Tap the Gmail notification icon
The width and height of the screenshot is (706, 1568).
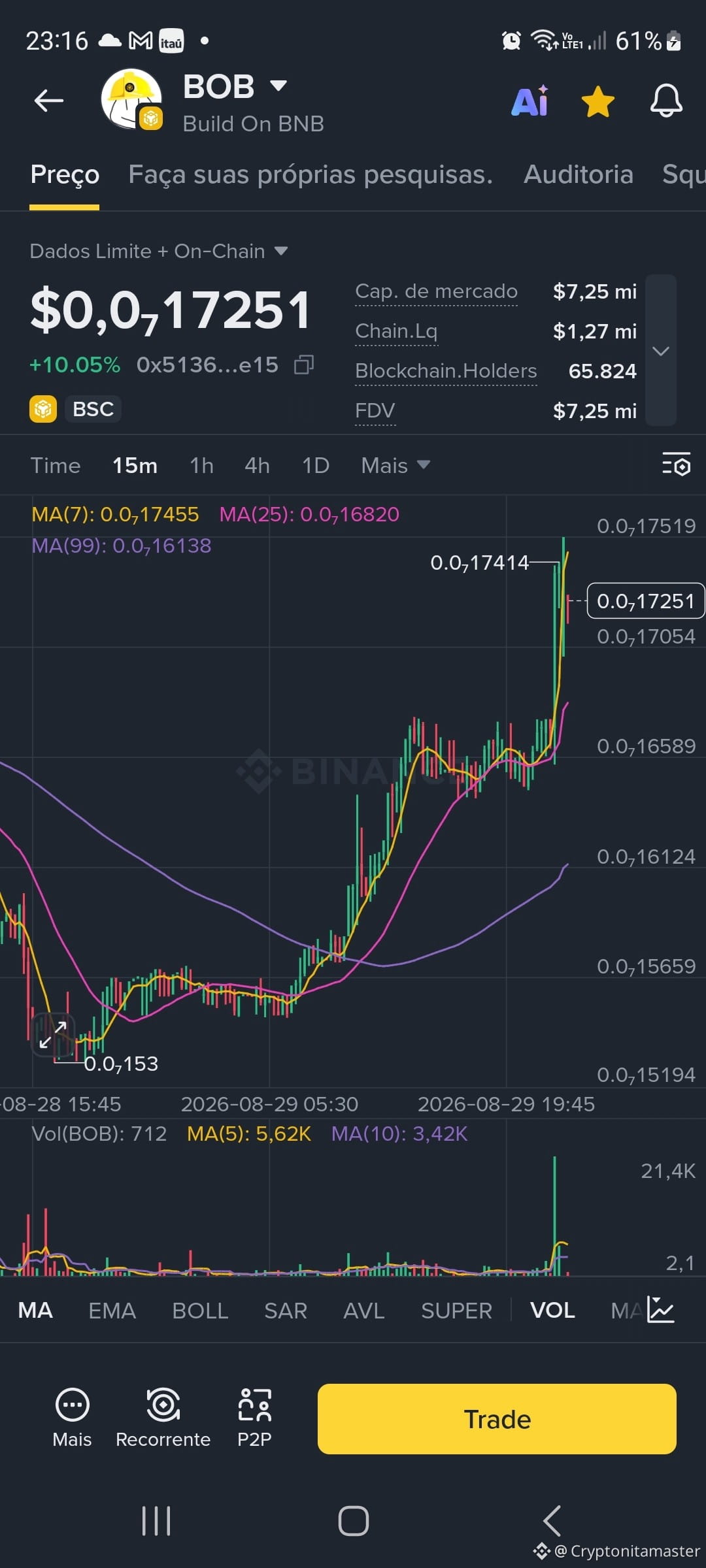point(141,41)
